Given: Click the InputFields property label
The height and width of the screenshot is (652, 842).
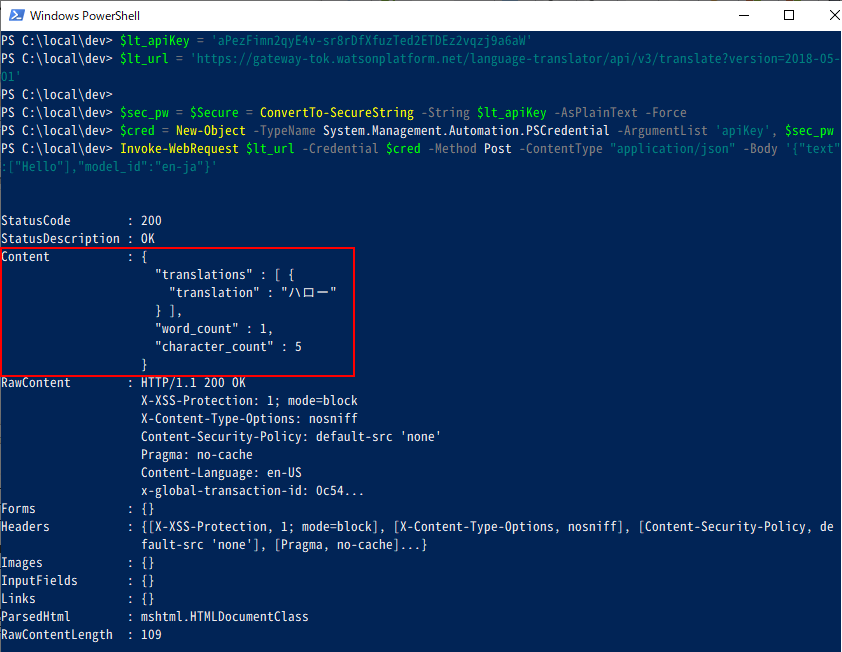Looking at the screenshot, I should click(x=39, y=581).
